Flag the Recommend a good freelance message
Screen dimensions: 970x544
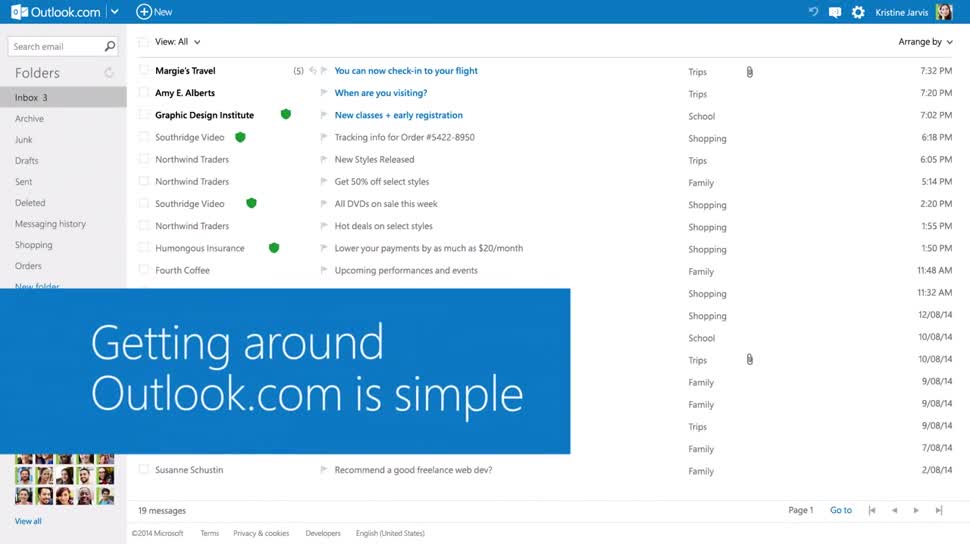324,470
